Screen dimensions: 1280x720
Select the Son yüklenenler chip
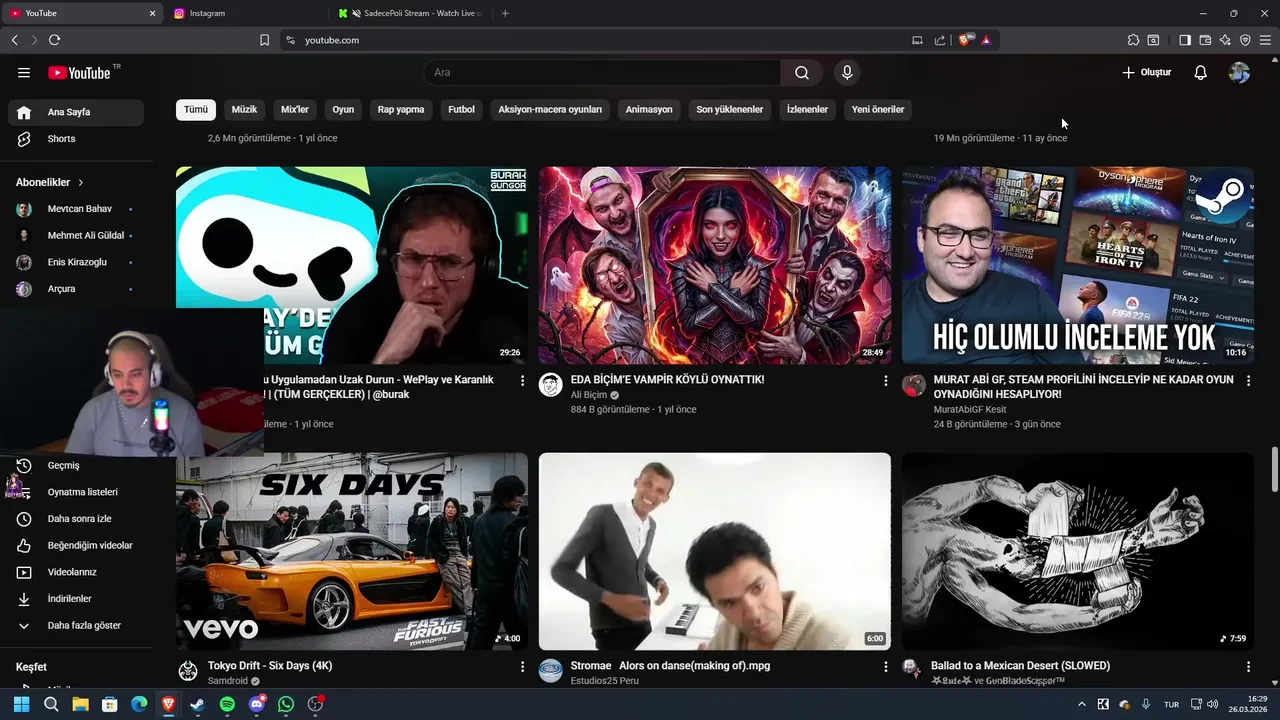(730, 109)
